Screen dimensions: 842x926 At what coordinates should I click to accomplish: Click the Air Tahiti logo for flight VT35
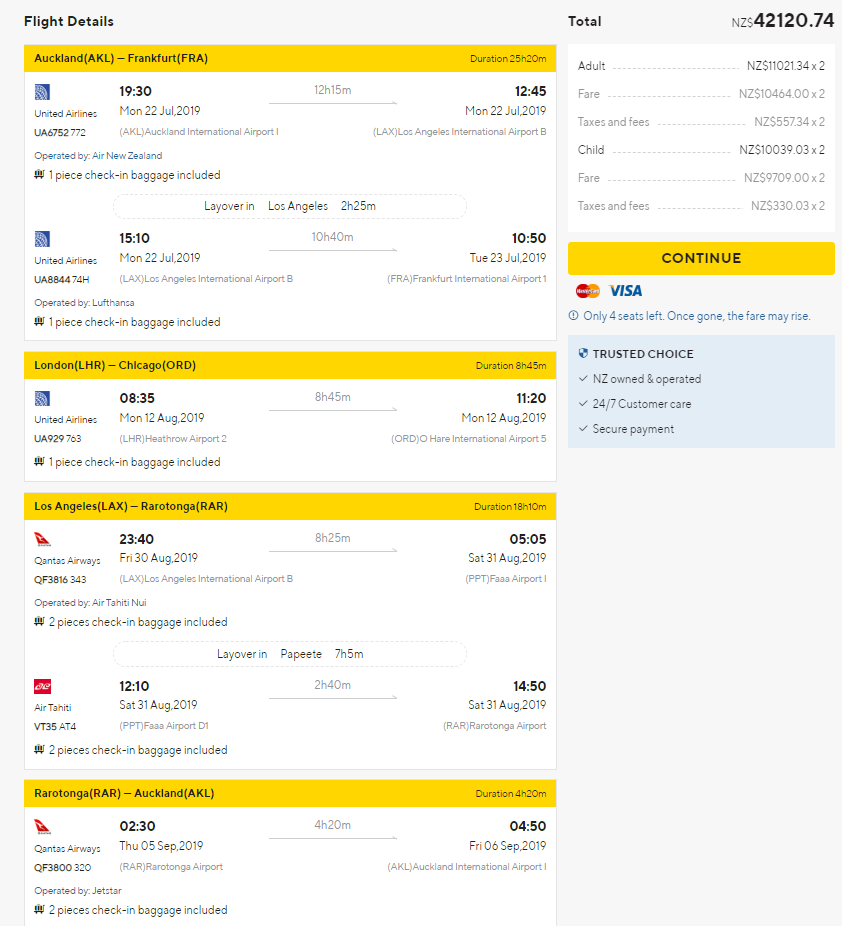coord(43,686)
